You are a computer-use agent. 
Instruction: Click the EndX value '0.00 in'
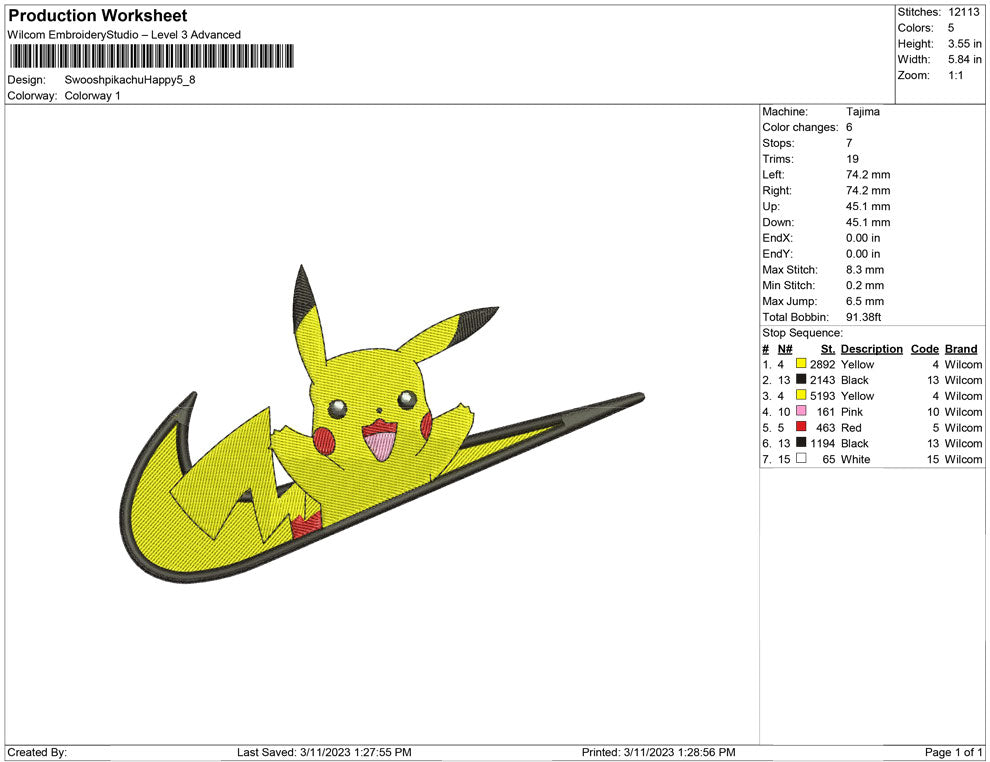click(x=863, y=238)
